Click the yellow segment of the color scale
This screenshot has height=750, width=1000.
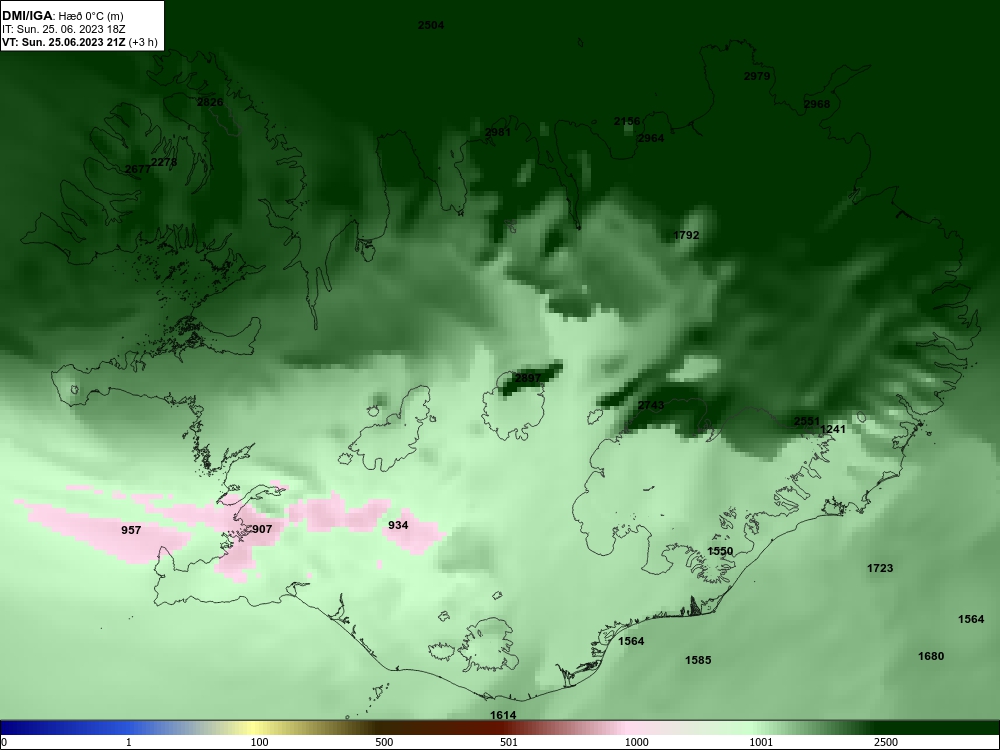pyautogui.click(x=255, y=728)
